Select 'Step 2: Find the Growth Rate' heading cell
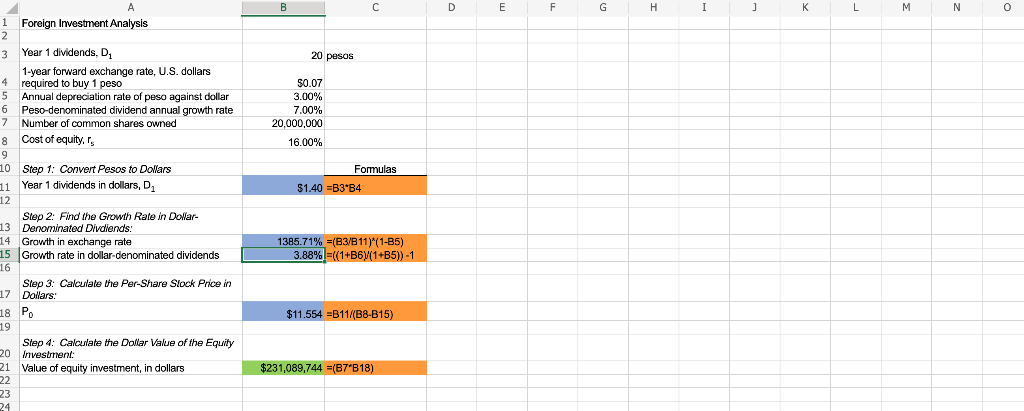This screenshot has width=1024, height=411. (x=131, y=222)
